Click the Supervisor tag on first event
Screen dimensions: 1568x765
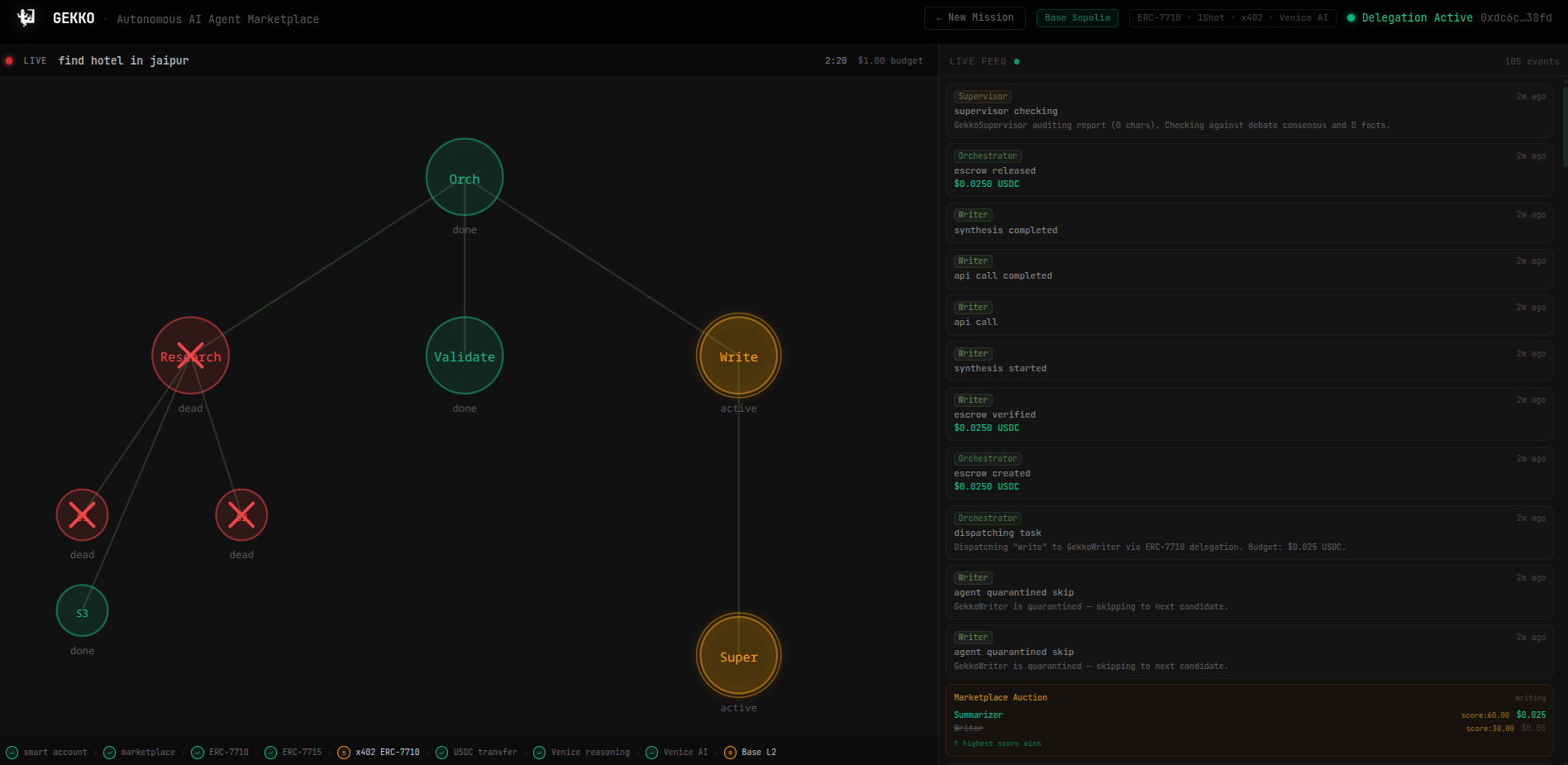click(983, 96)
